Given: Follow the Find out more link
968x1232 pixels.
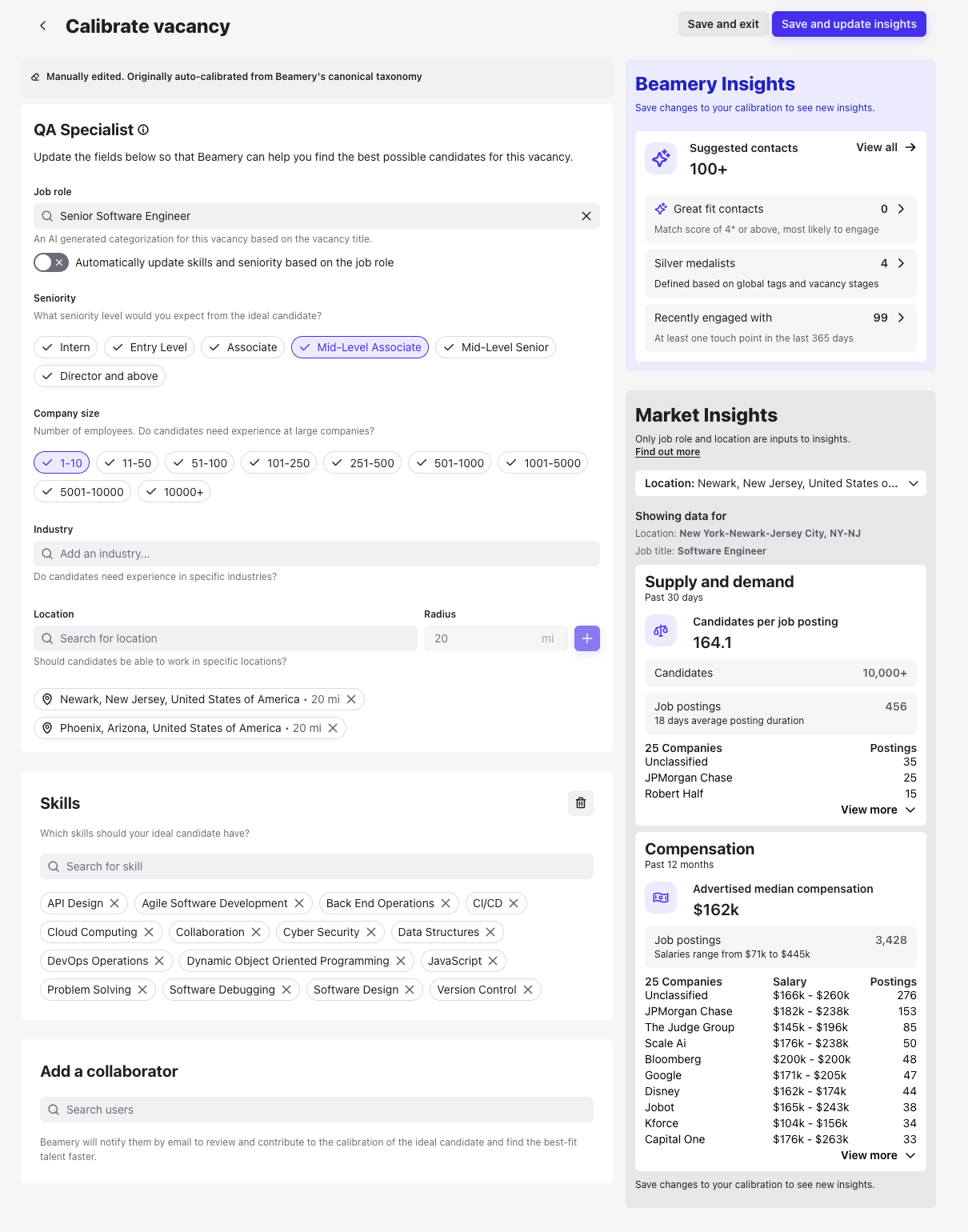Looking at the screenshot, I should 667,452.
